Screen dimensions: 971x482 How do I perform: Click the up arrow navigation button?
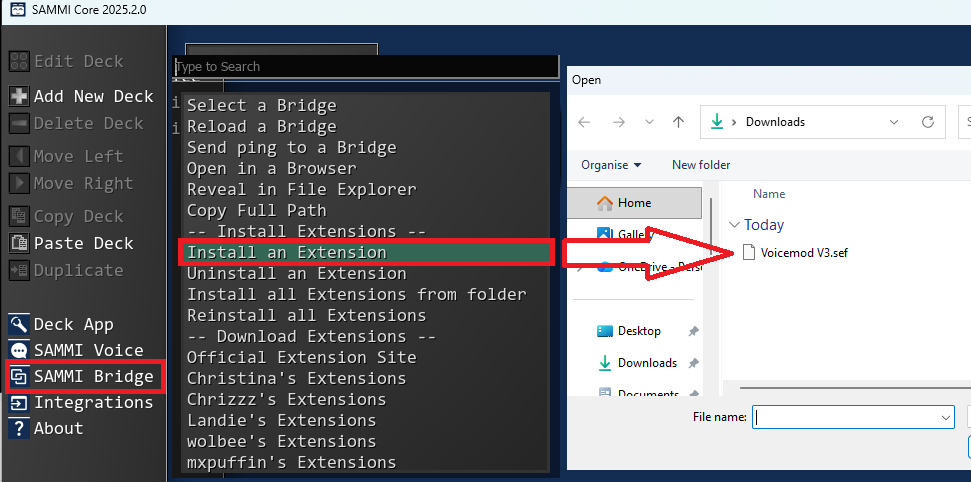tap(679, 122)
